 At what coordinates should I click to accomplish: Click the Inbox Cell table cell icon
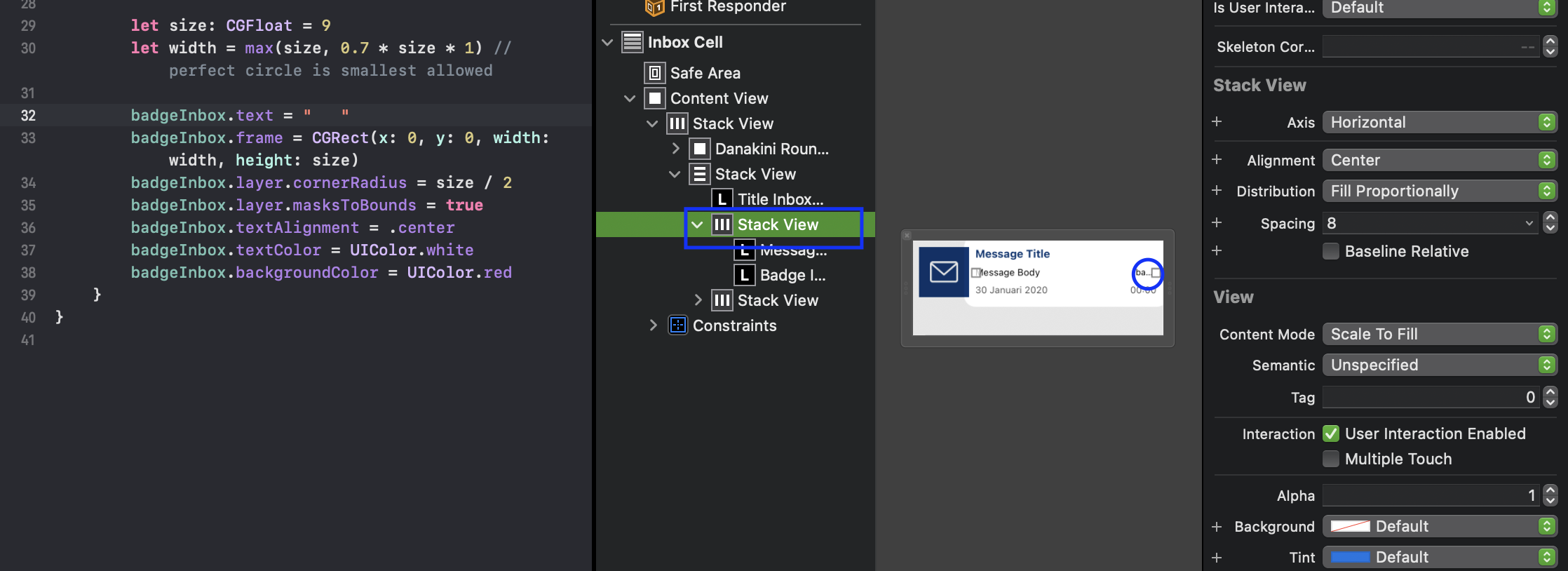pyautogui.click(x=632, y=42)
